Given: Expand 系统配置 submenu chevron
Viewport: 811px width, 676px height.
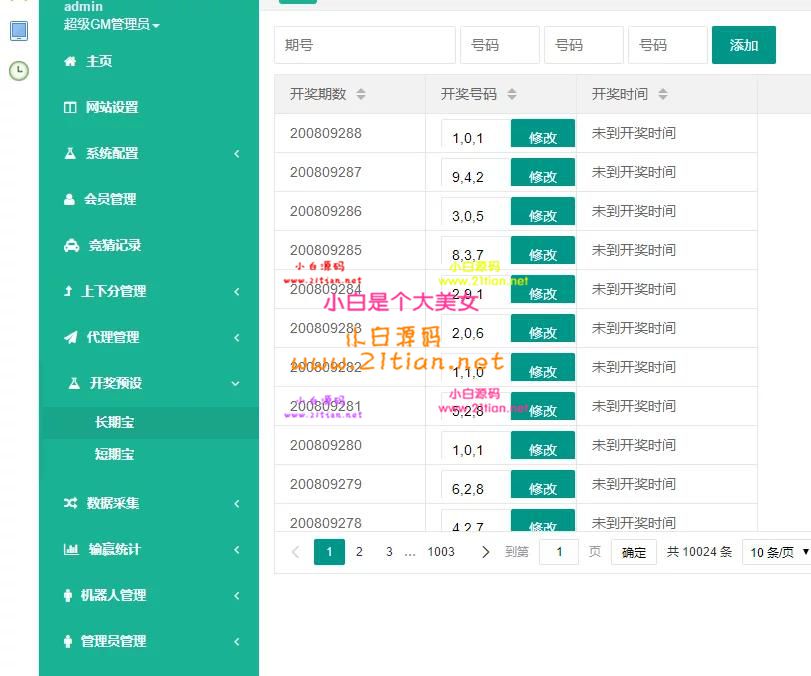Looking at the screenshot, I should tap(236, 154).
